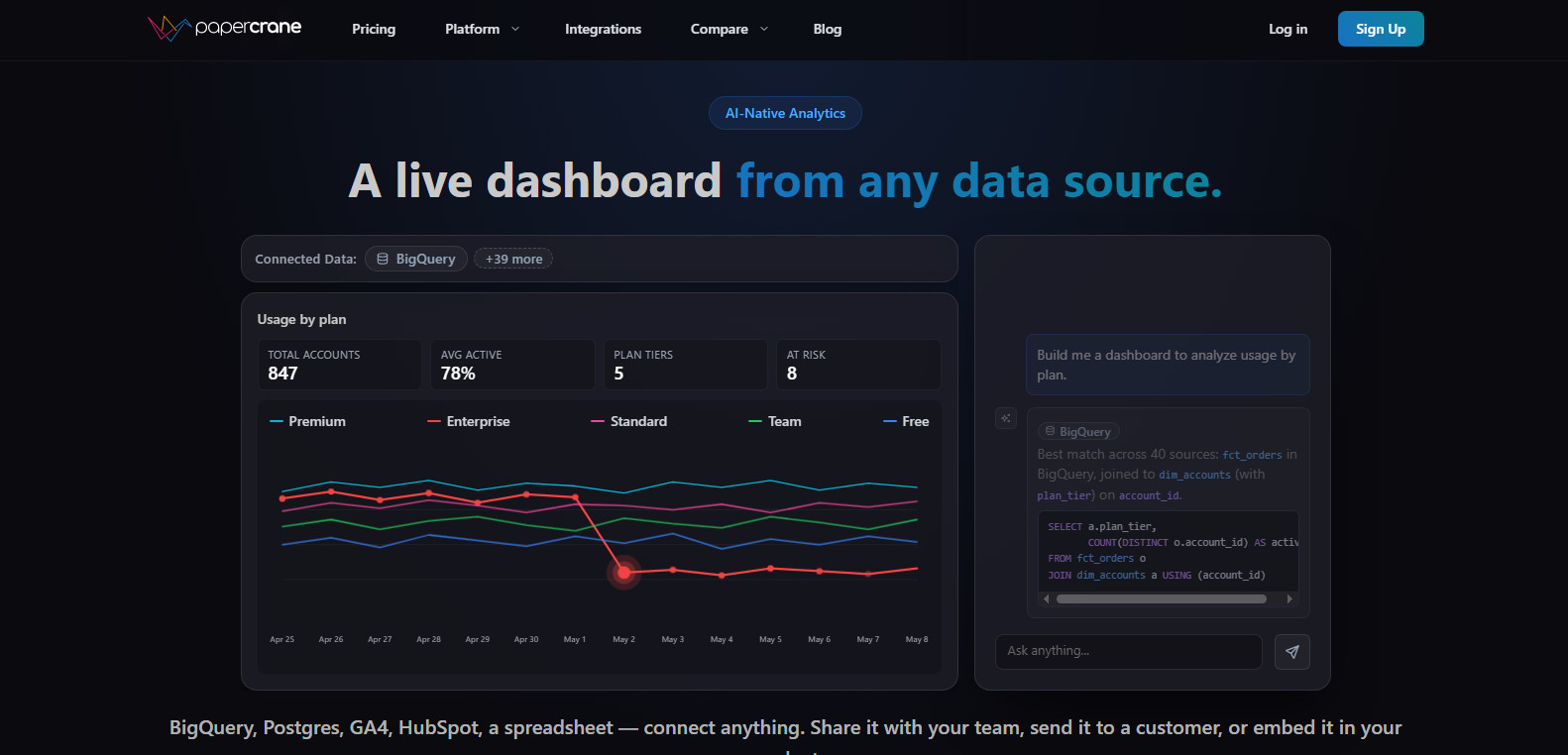Click the SQL scrollbar's right arrow
This screenshot has height=755, width=1568.
(x=1288, y=598)
